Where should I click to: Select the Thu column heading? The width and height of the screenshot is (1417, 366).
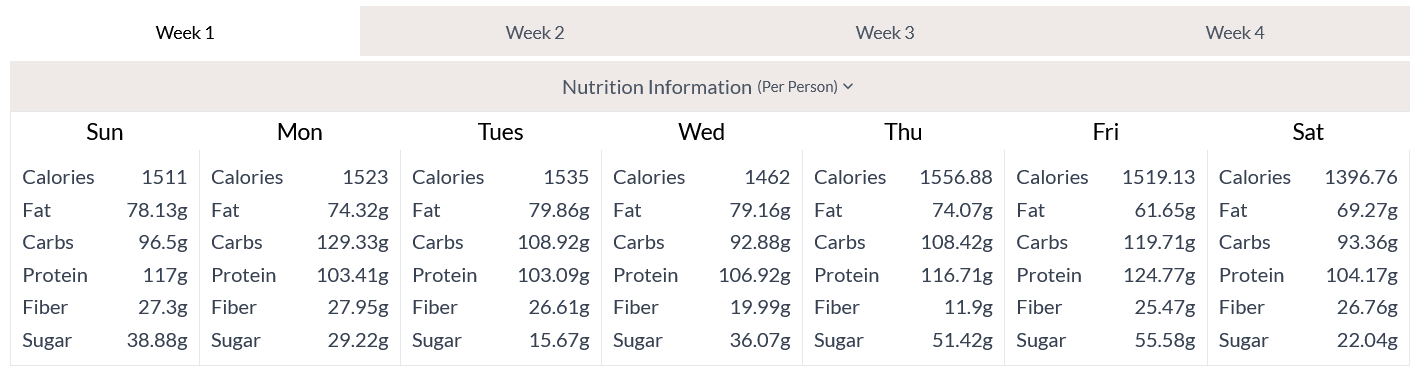[903, 132]
